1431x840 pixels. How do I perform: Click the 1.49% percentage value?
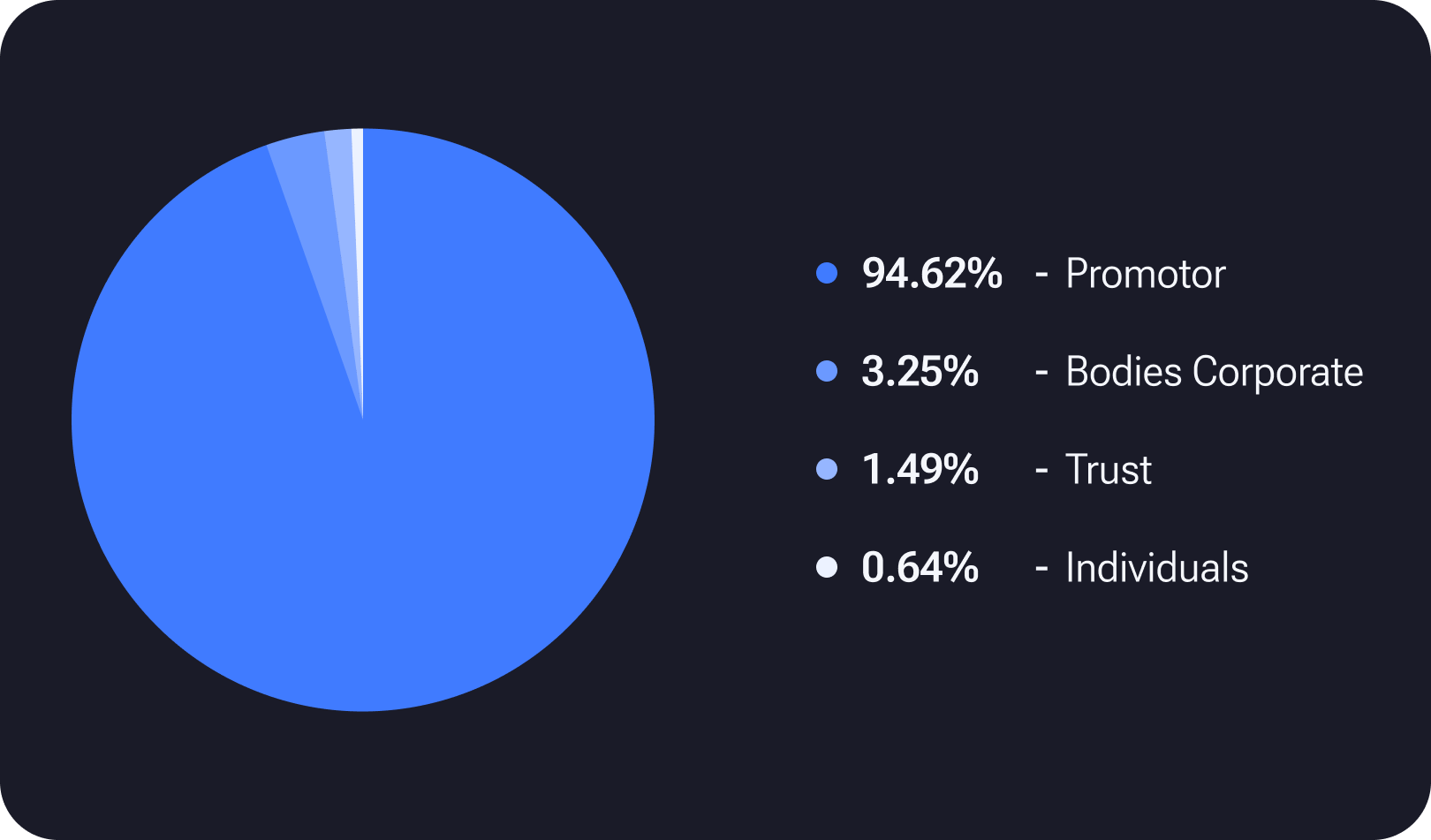[x=920, y=470]
